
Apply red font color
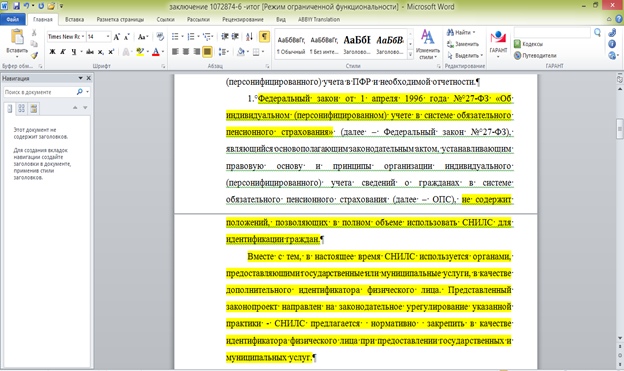(156, 52)
